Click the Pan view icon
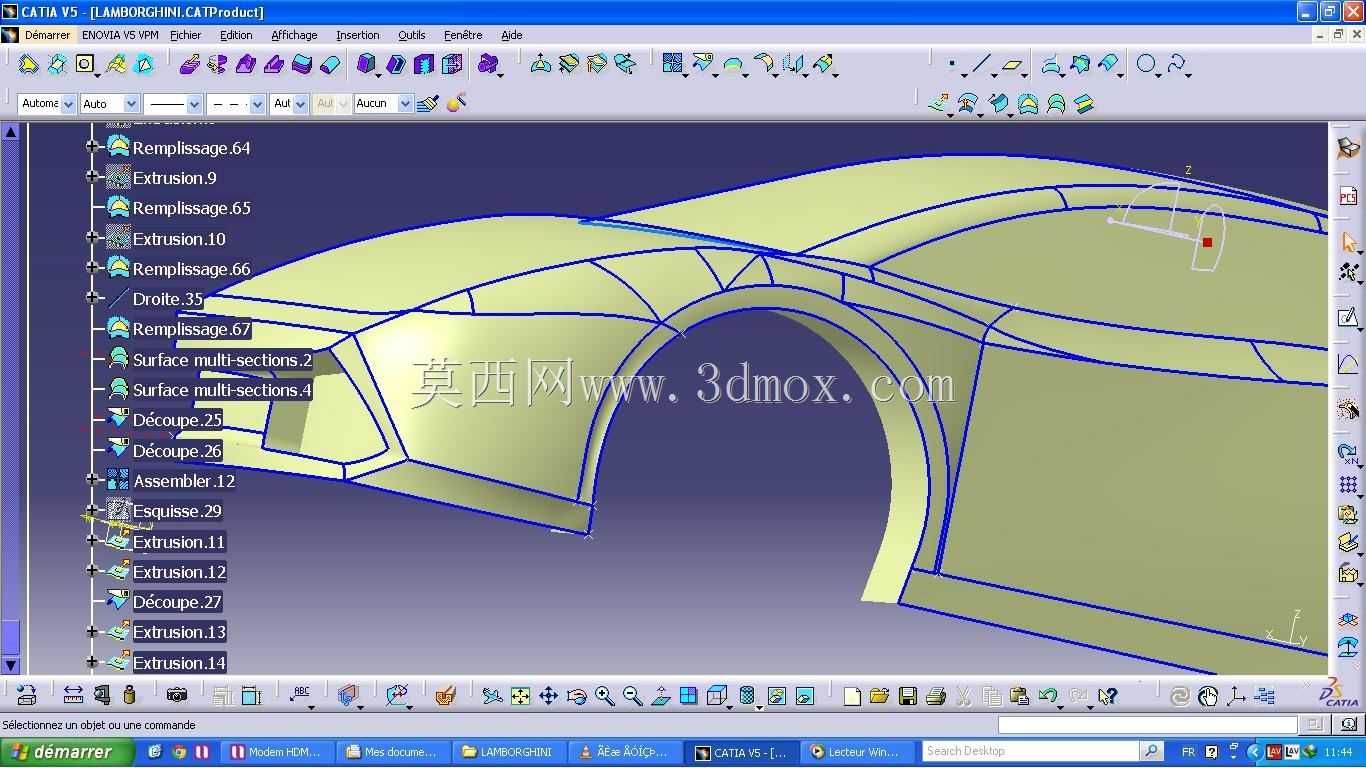This screenshot has width=1366, height=768. [x=548, y=696]
